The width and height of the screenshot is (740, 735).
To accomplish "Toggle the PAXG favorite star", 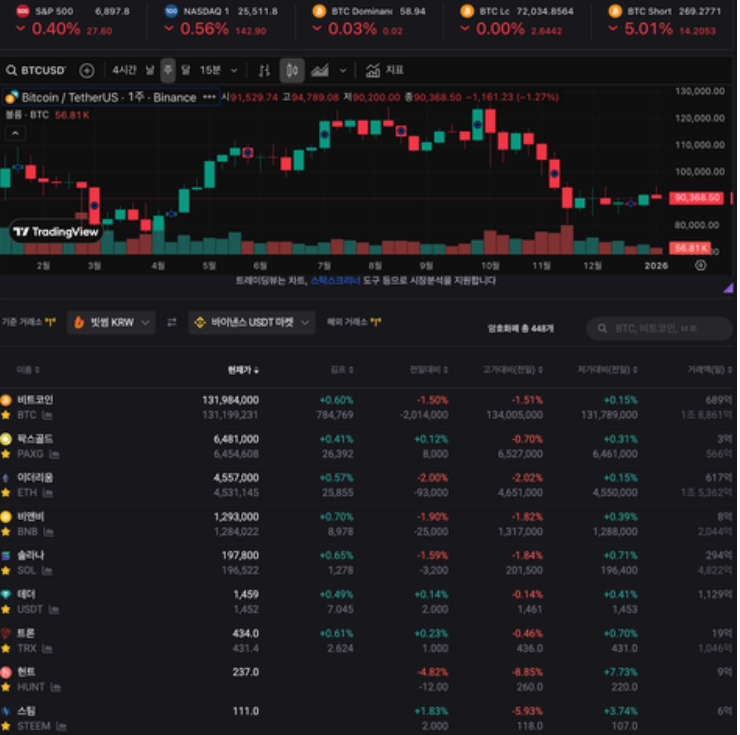I will (x=6, y=454).
